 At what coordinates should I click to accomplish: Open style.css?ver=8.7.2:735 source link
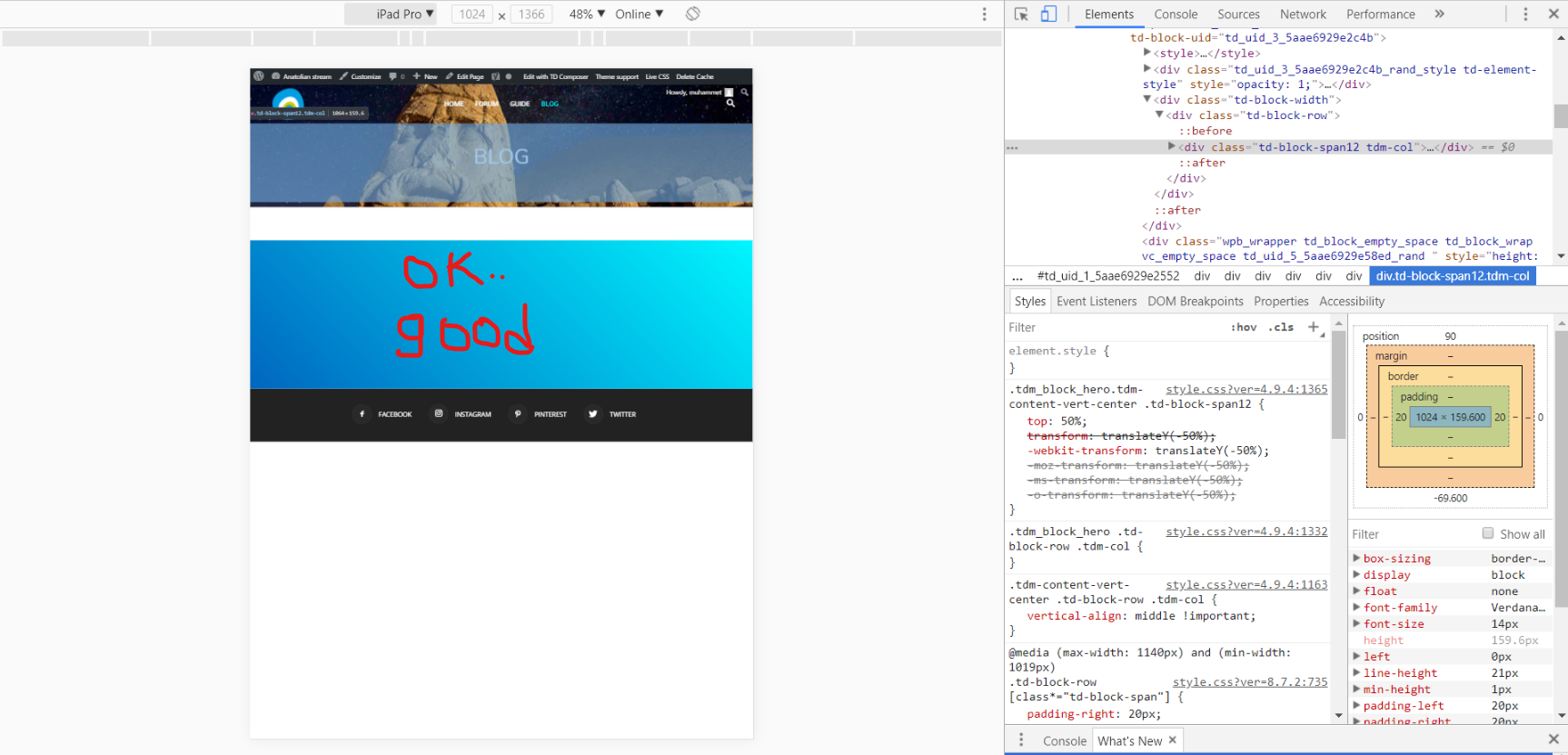(x=1250, y=682)
